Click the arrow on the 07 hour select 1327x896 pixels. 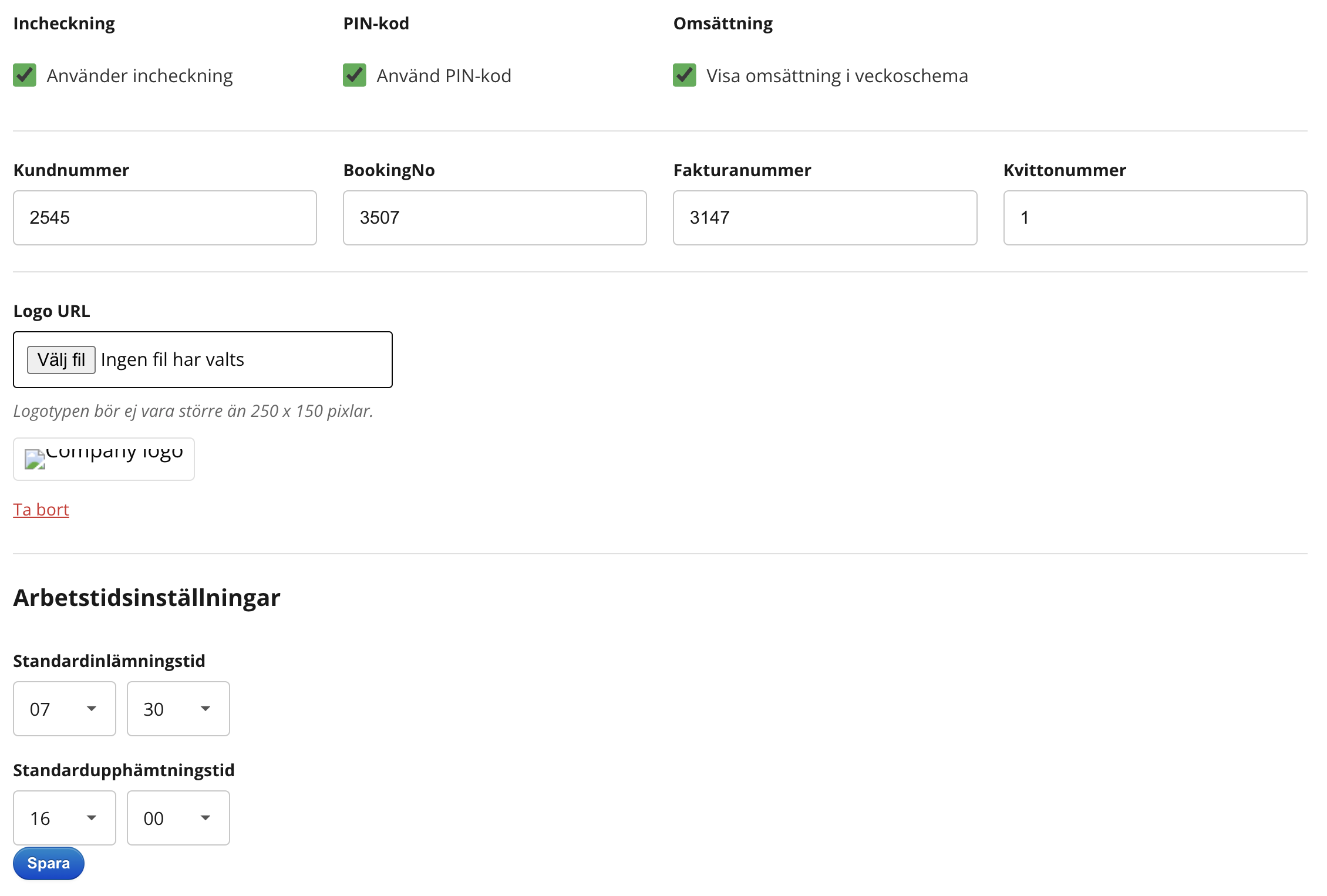(x=92, y=709)
